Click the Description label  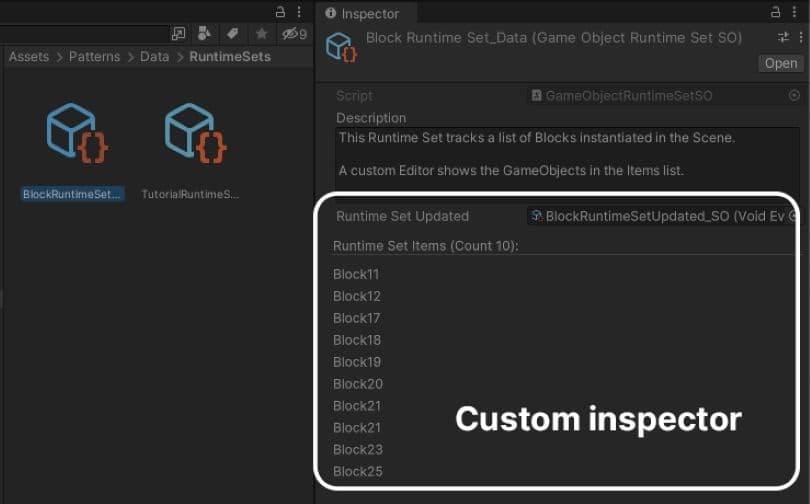371,118
